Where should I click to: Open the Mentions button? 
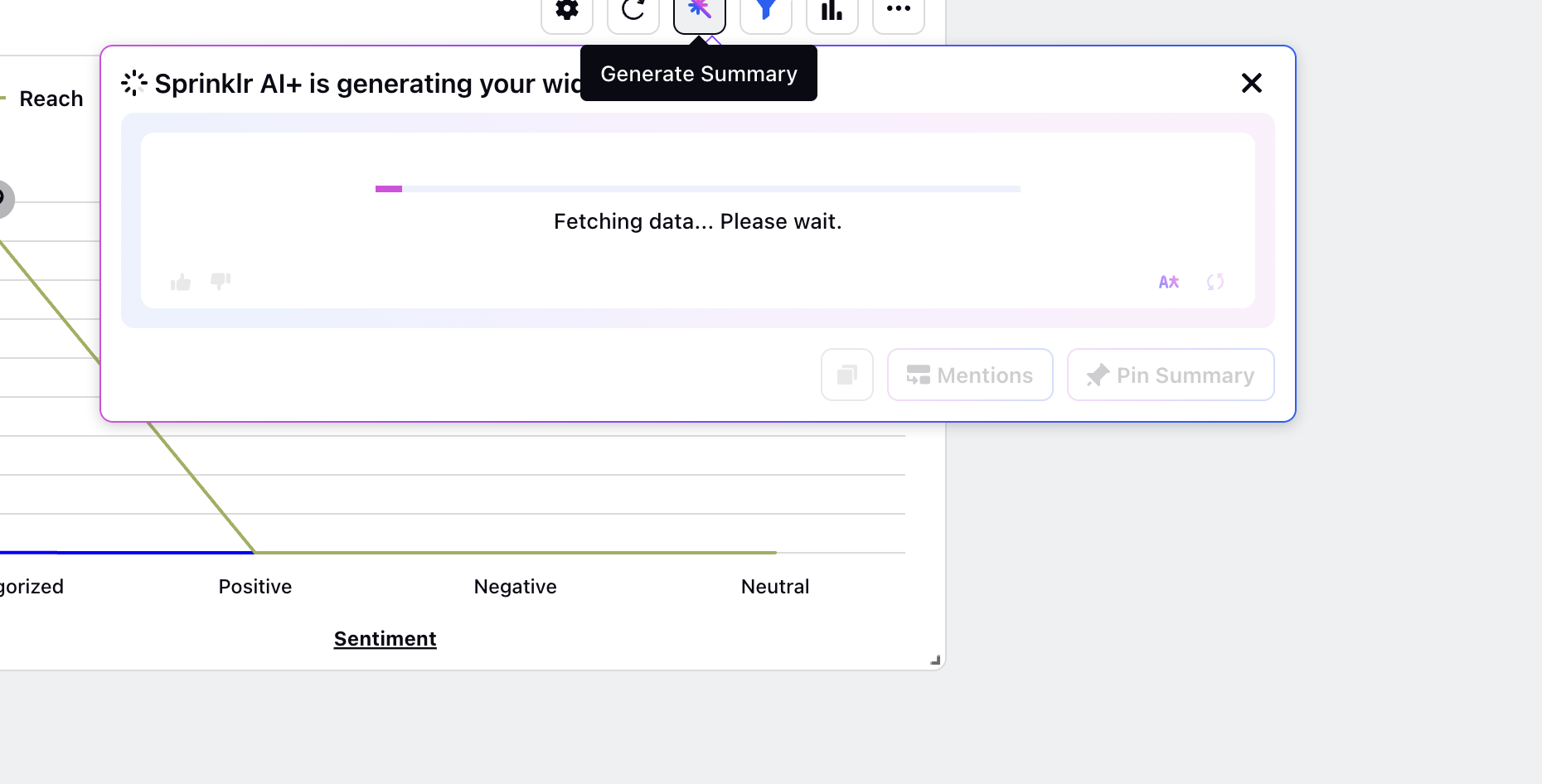(970, 375)
